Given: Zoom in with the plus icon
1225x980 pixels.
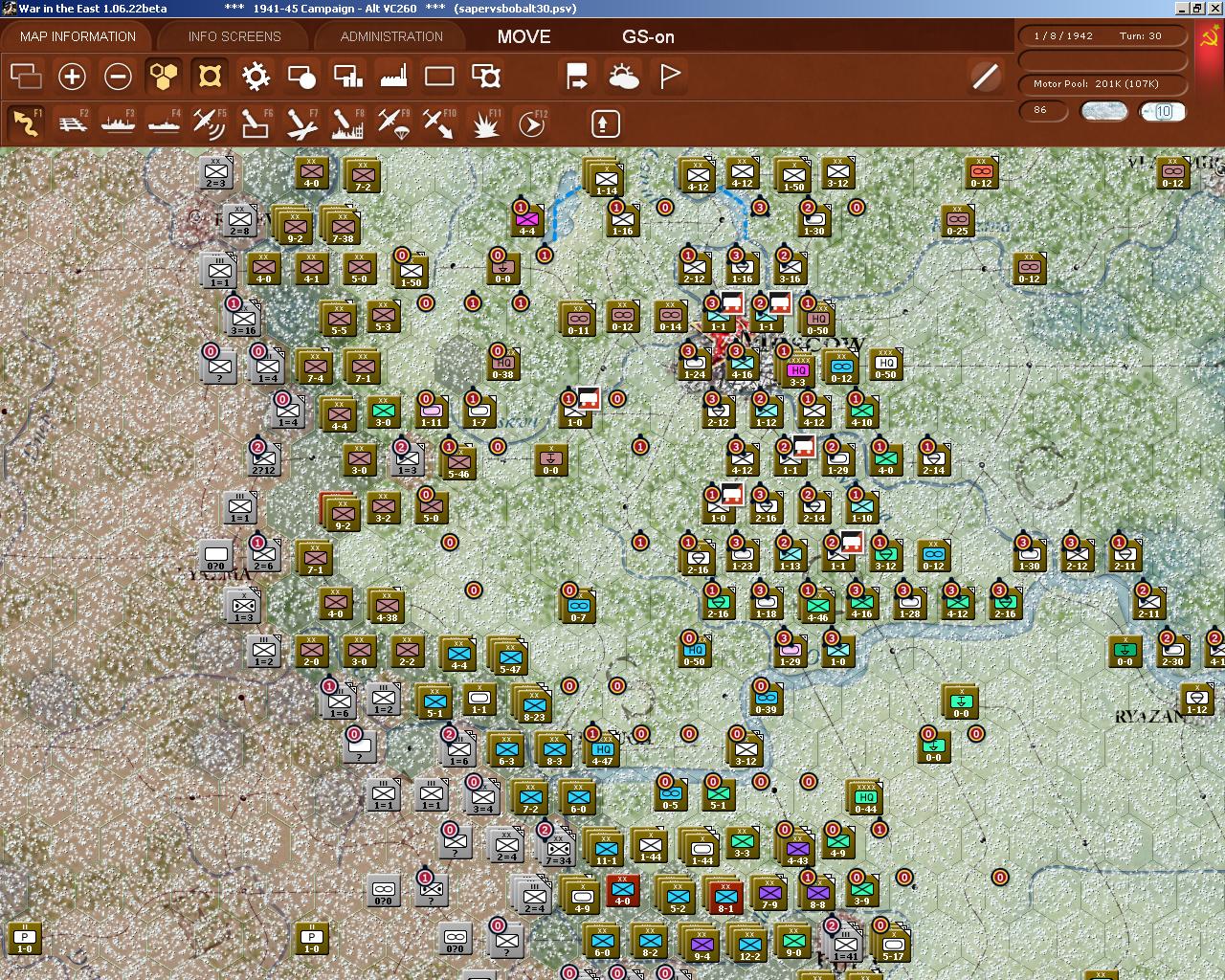Looking at the screenshot, I should 72,76.
